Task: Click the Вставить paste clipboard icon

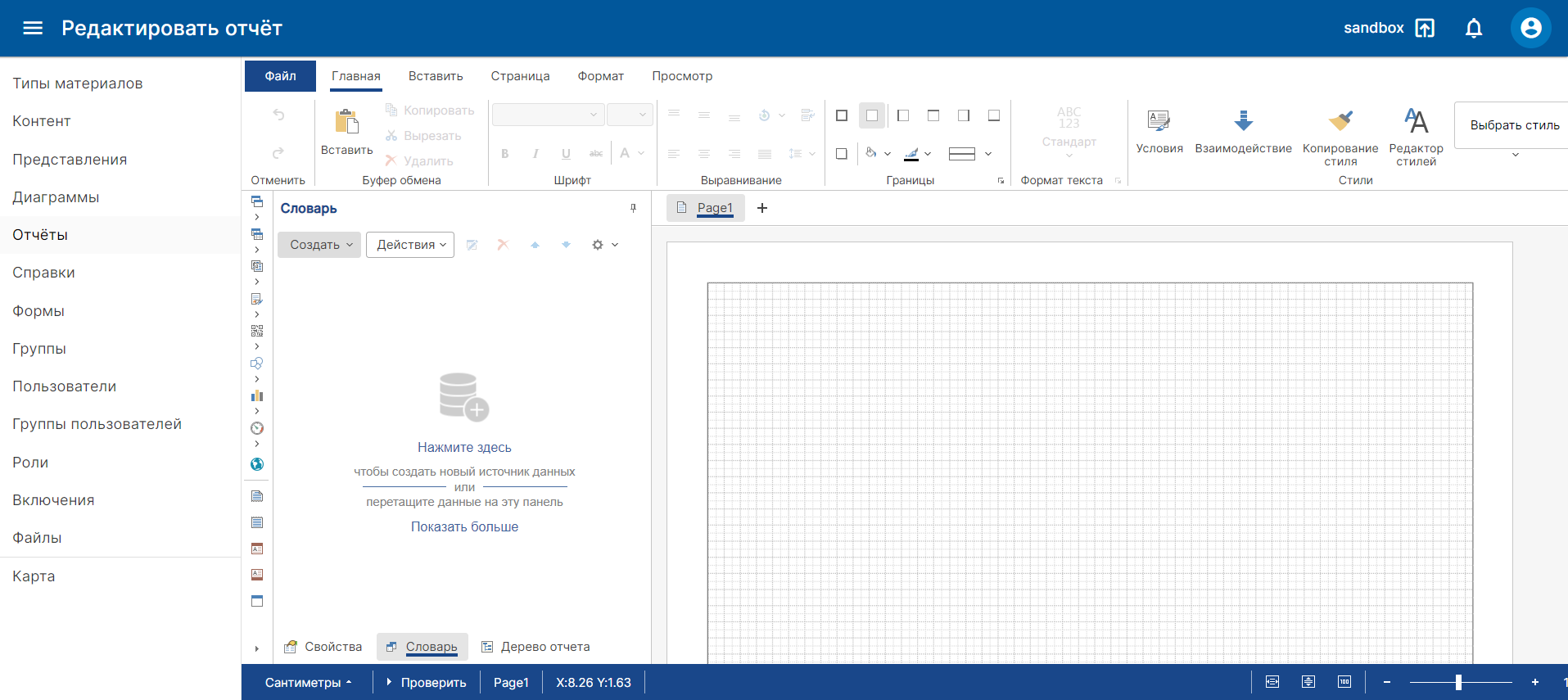Action: pyautogui.click(x=347, y=121)
